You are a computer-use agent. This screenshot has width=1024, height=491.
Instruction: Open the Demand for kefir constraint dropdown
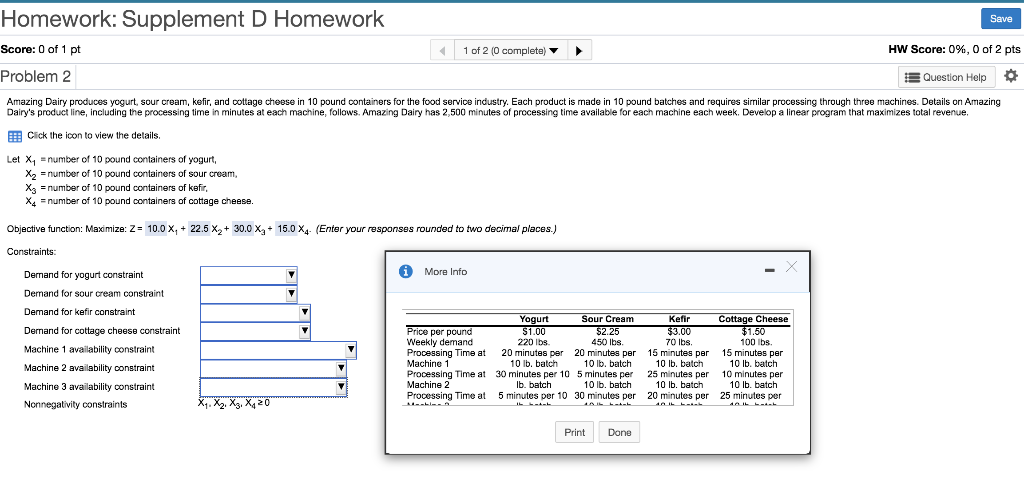pos(255,313)
